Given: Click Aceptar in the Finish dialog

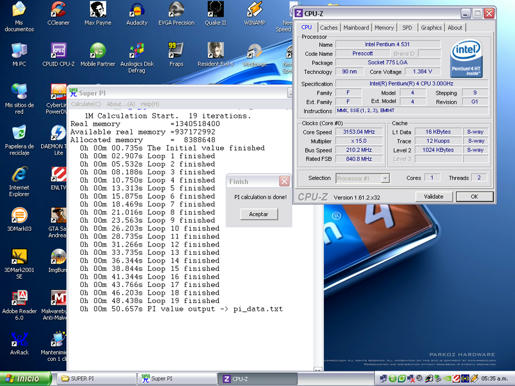Looking at the screenshot, I should (258, 214).
